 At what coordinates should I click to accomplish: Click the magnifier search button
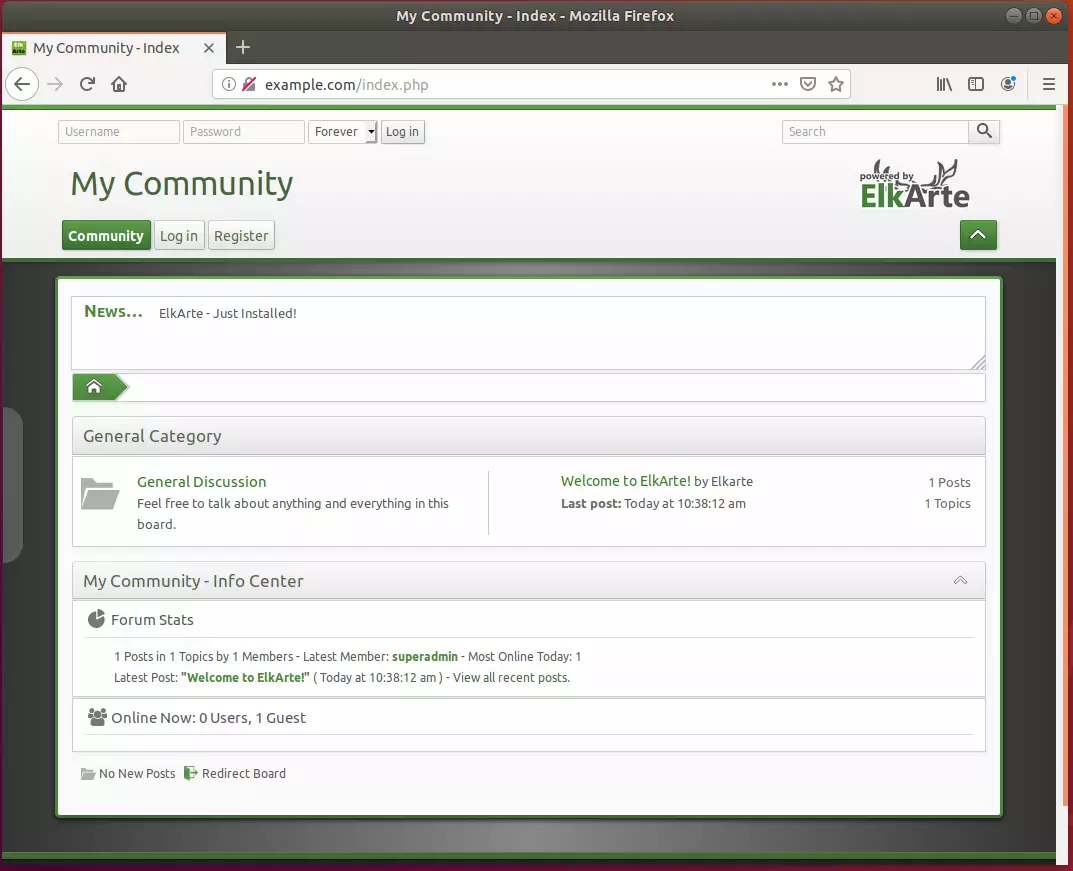pos(984,131)
